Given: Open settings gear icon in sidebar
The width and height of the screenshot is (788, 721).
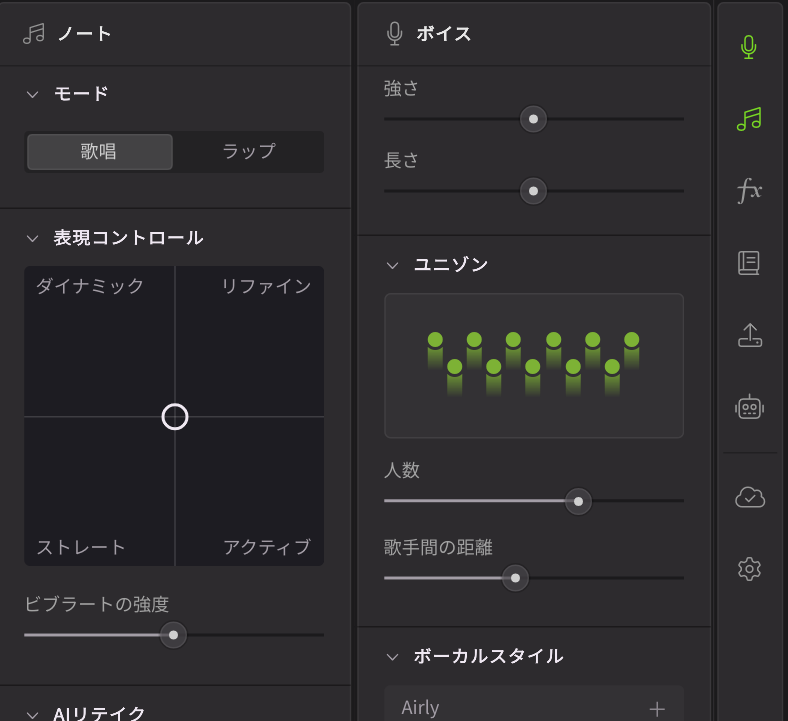Looking at the screenshot, I should click(749, 569).
